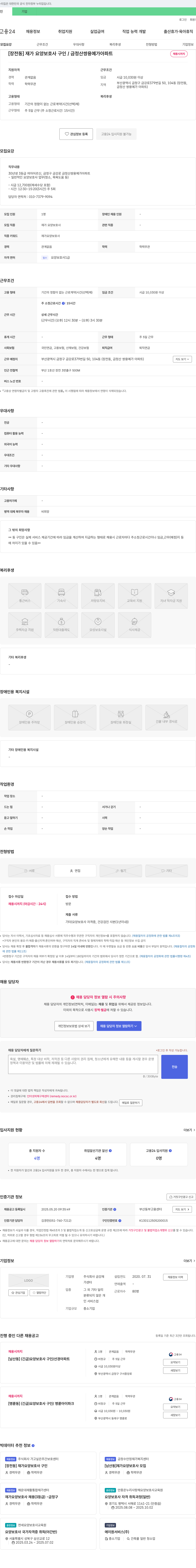Click the 장애인용 주차장 icon
196x1568 pixels.
29,718
